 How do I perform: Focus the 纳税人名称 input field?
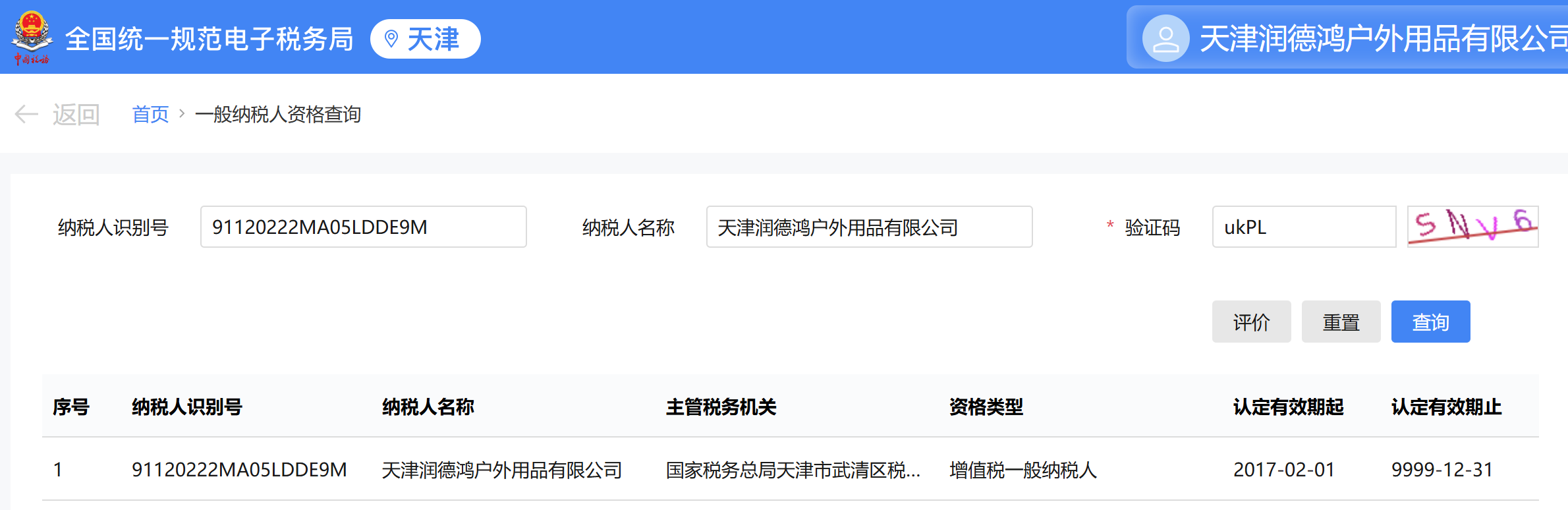point(868,227)
